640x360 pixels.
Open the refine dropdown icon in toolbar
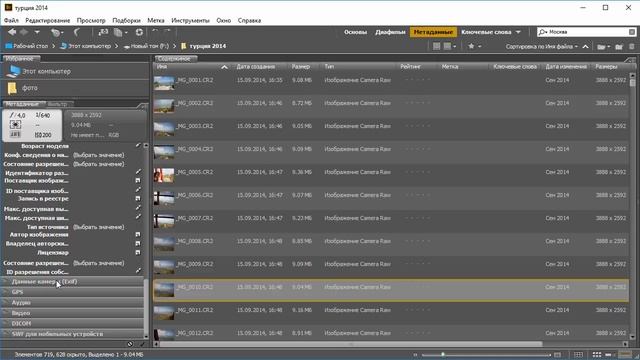point(120,32)
